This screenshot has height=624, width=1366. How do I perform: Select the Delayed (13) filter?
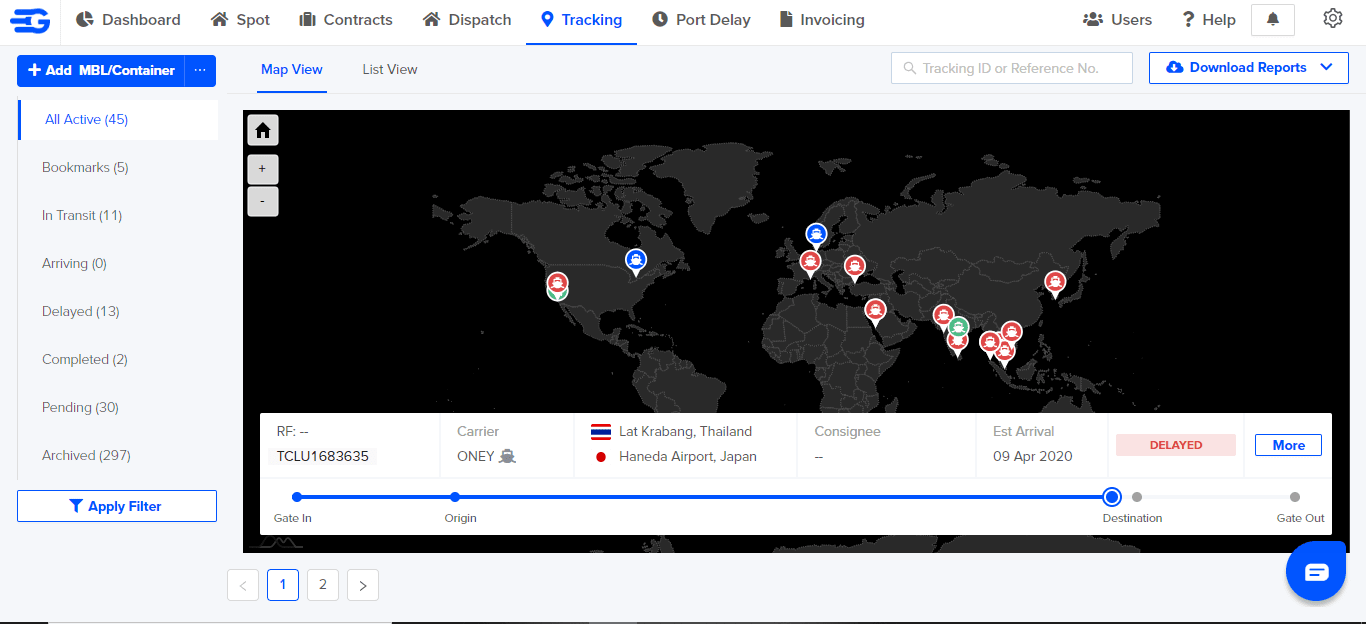[x=81, y=311]
